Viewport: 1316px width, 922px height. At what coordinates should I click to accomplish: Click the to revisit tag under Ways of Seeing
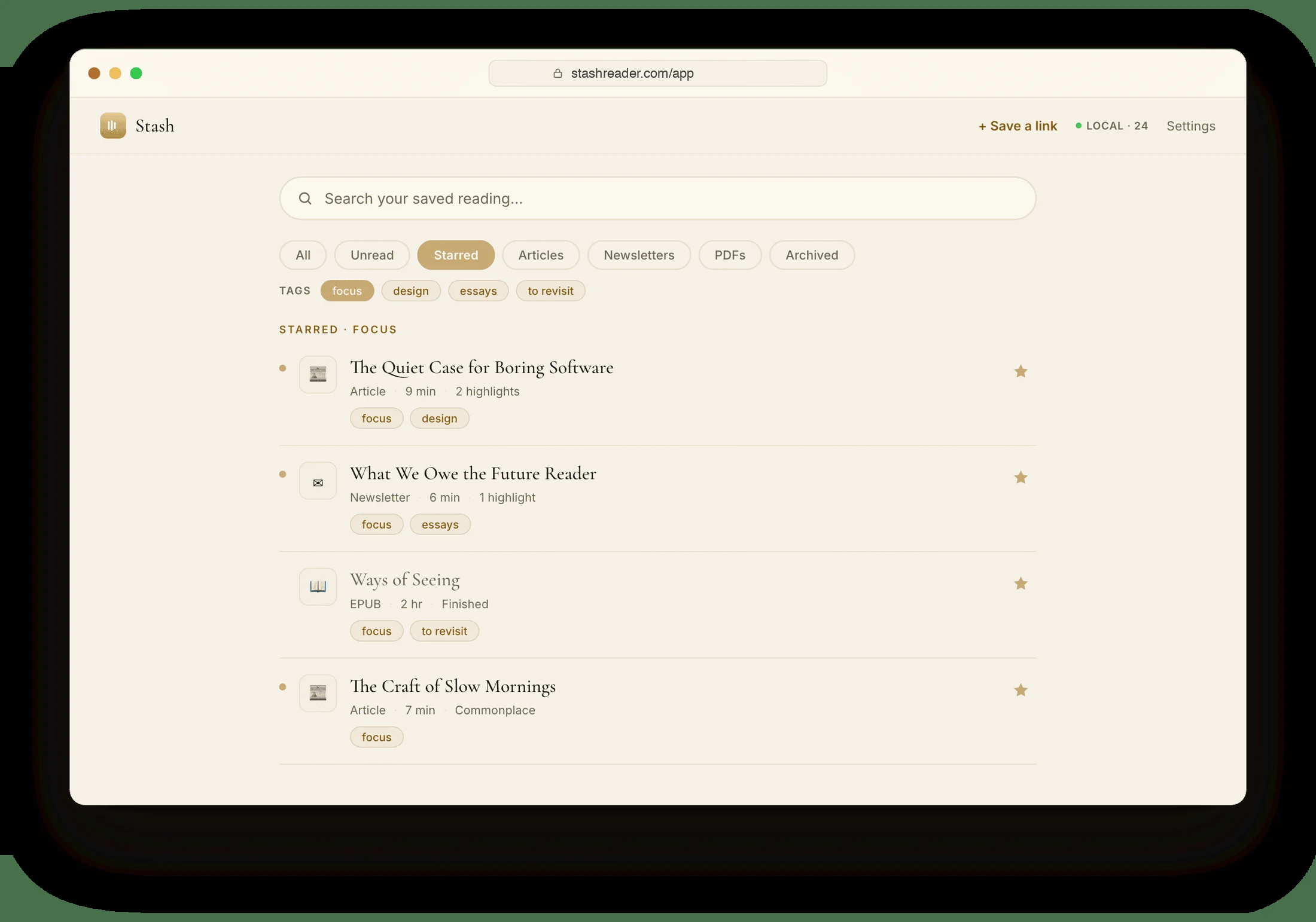point(444,631)
